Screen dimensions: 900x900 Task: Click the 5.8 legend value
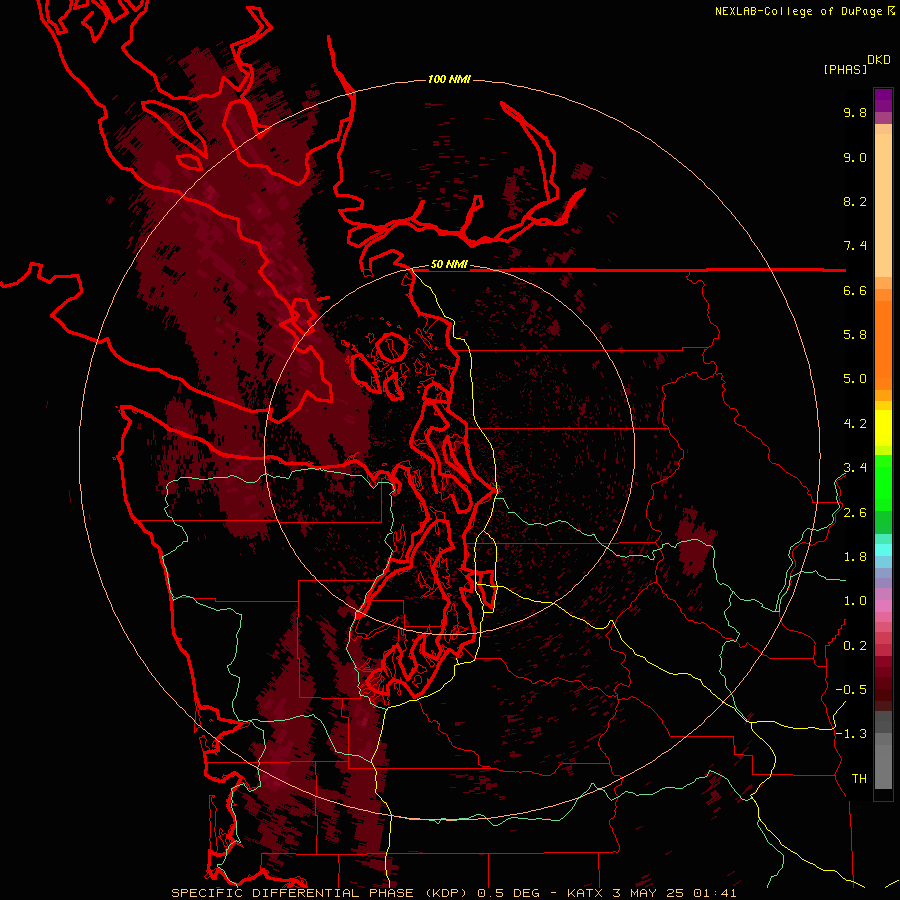(x=855, y=335)
